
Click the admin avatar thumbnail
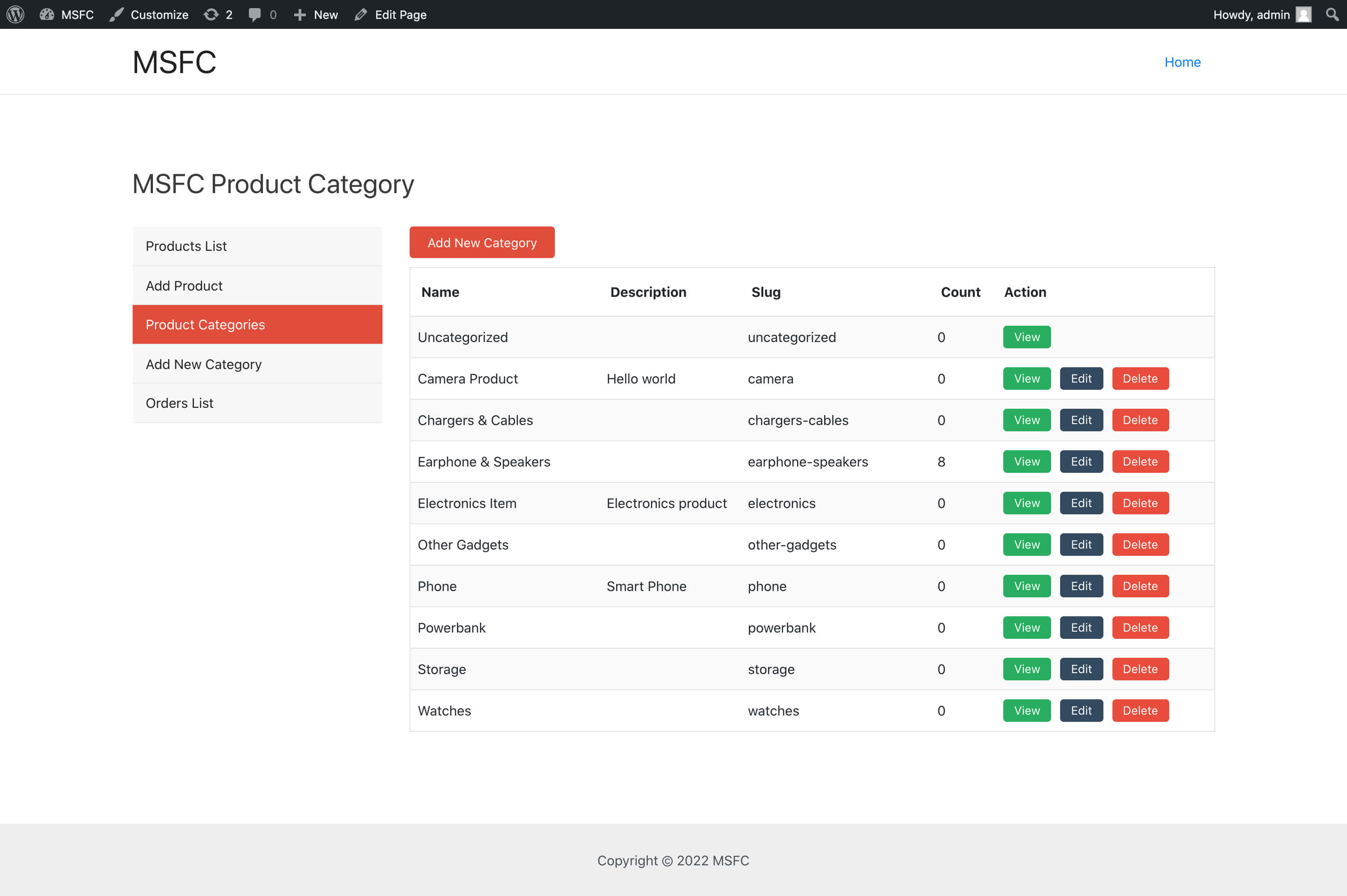tap(1303, 14)
